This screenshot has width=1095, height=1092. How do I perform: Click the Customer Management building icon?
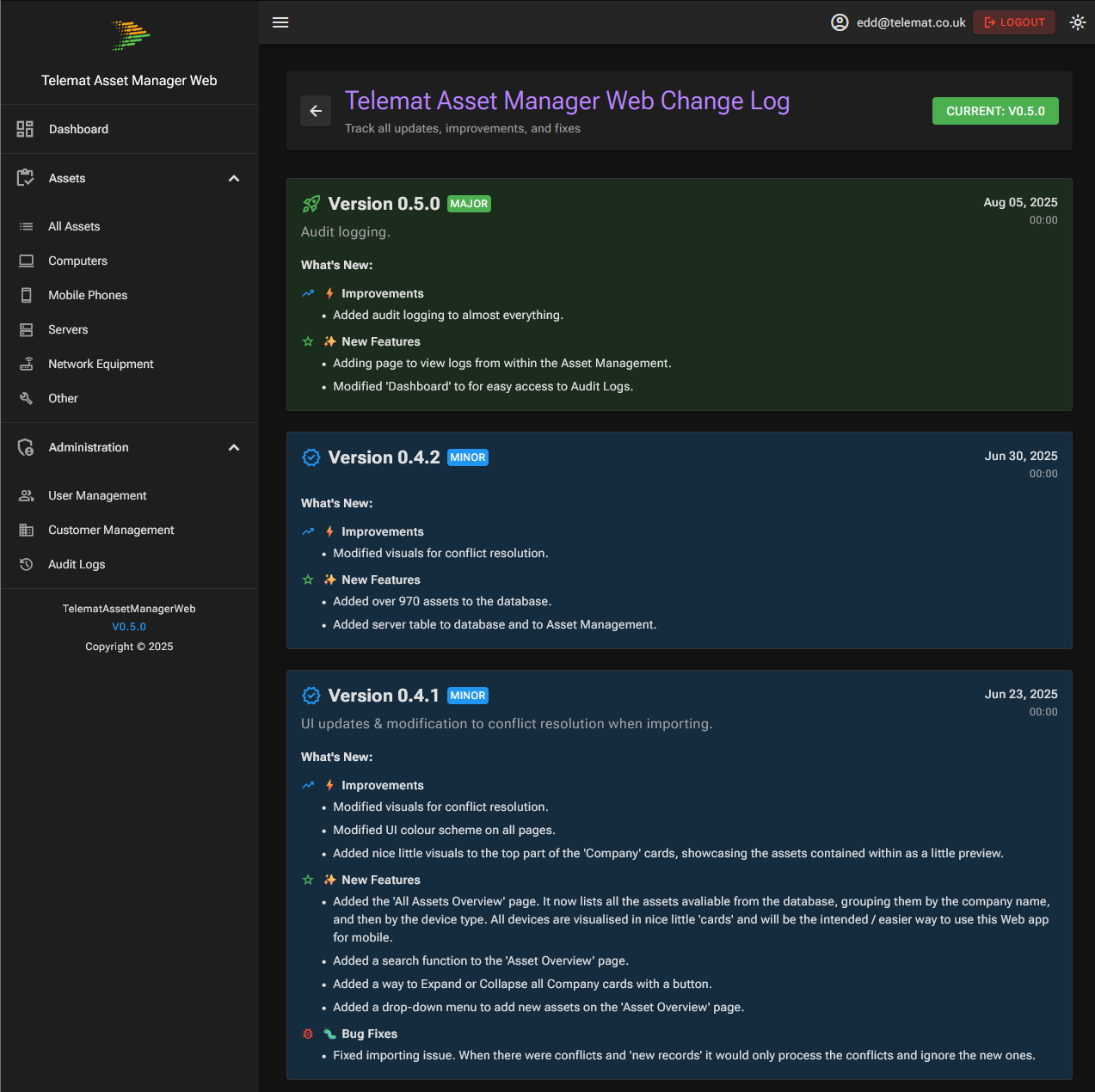[x=26, y=530]
